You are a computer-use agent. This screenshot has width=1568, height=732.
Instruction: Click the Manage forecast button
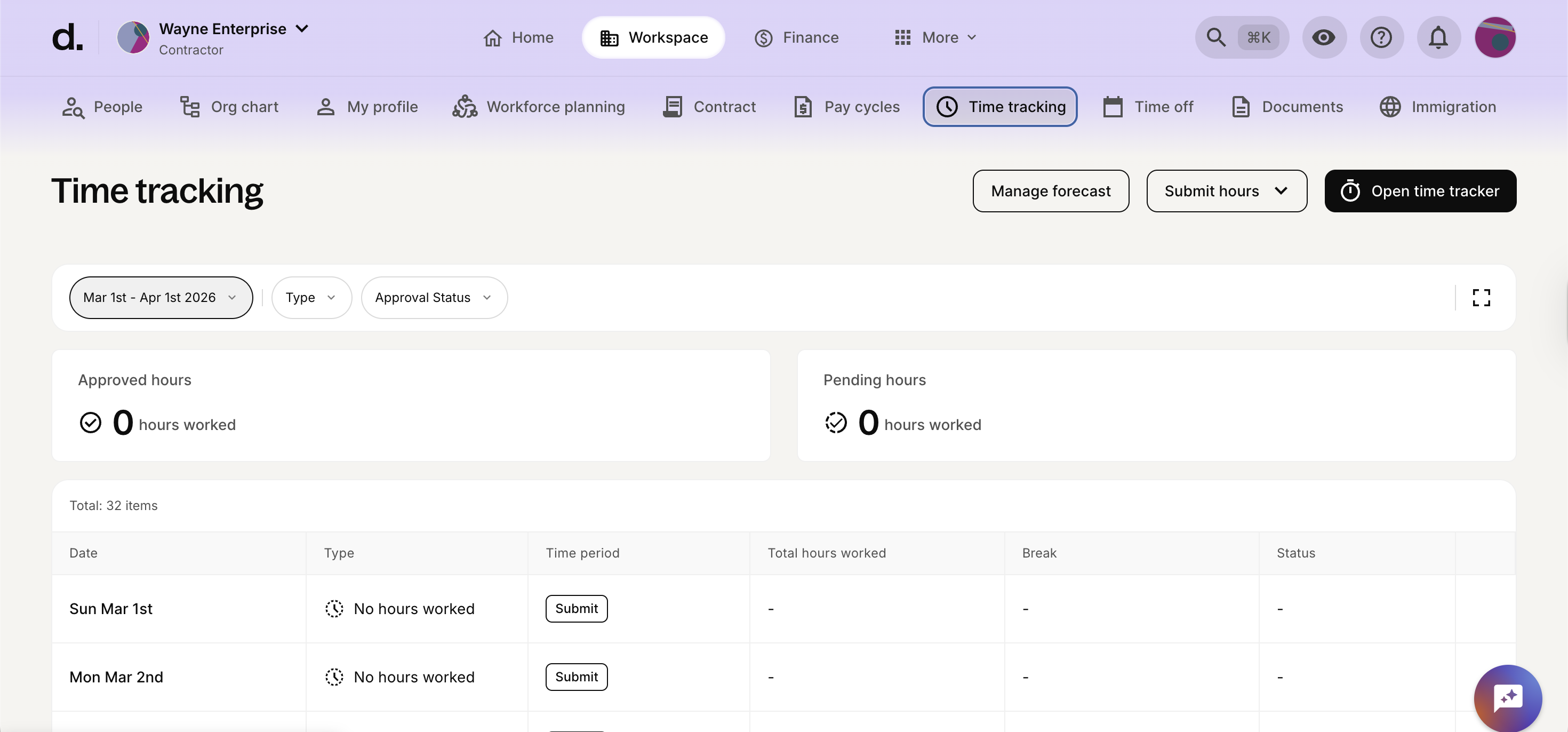1050,190
